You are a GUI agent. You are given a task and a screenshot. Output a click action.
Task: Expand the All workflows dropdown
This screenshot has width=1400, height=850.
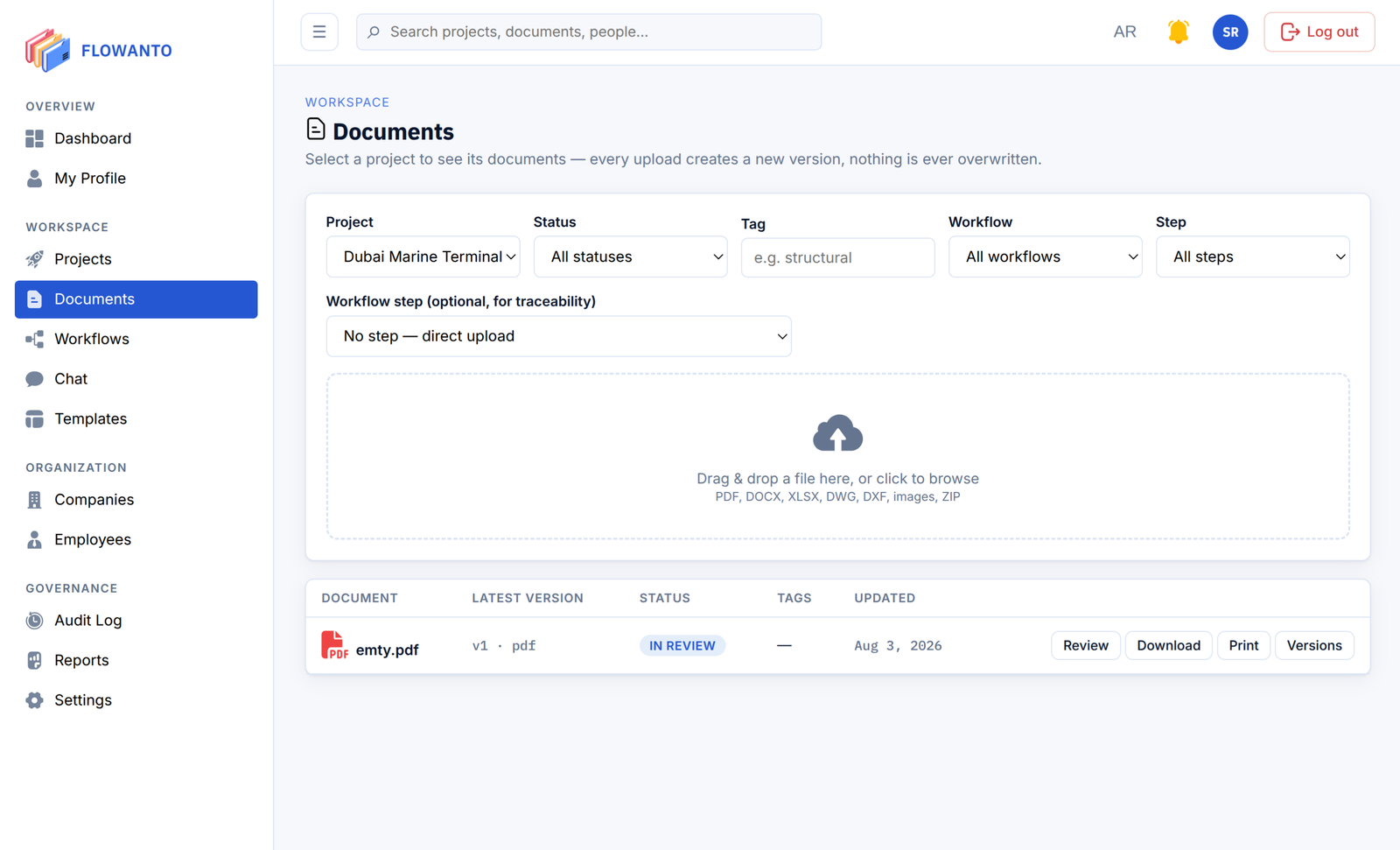coord(1046,256)
